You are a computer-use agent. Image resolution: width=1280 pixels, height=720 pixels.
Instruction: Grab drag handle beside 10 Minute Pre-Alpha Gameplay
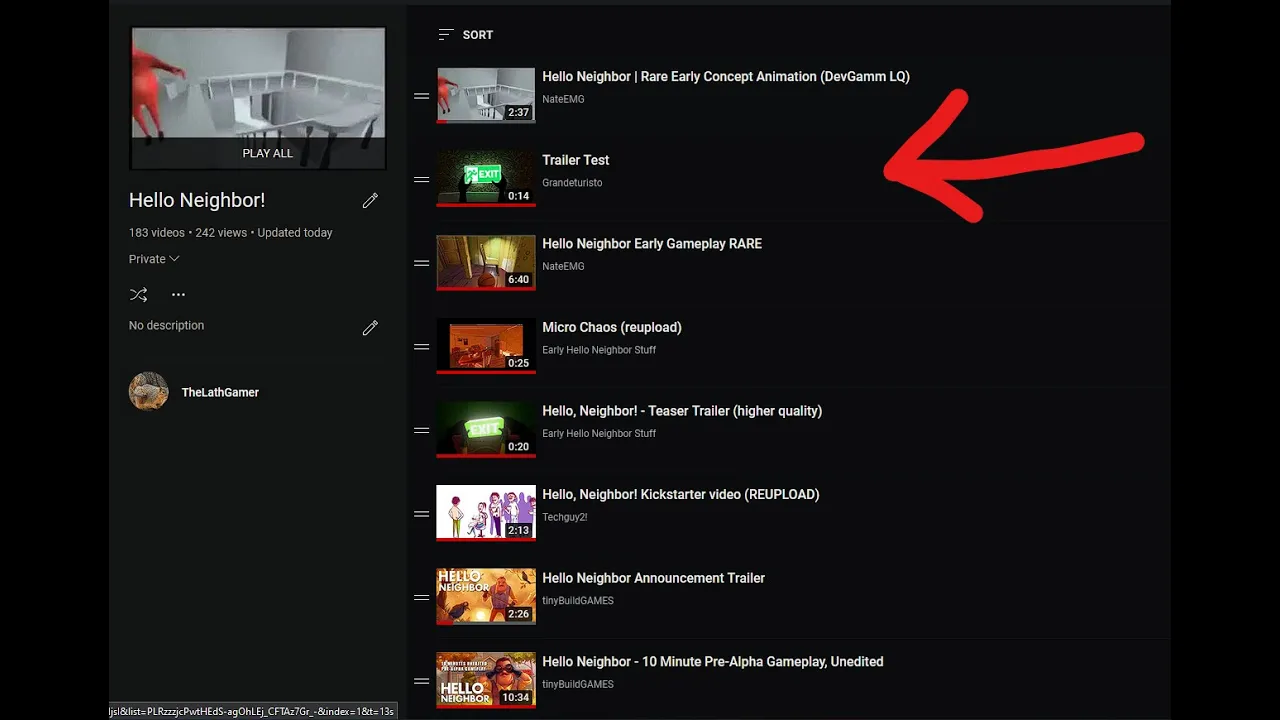click(x=422, y=681)
